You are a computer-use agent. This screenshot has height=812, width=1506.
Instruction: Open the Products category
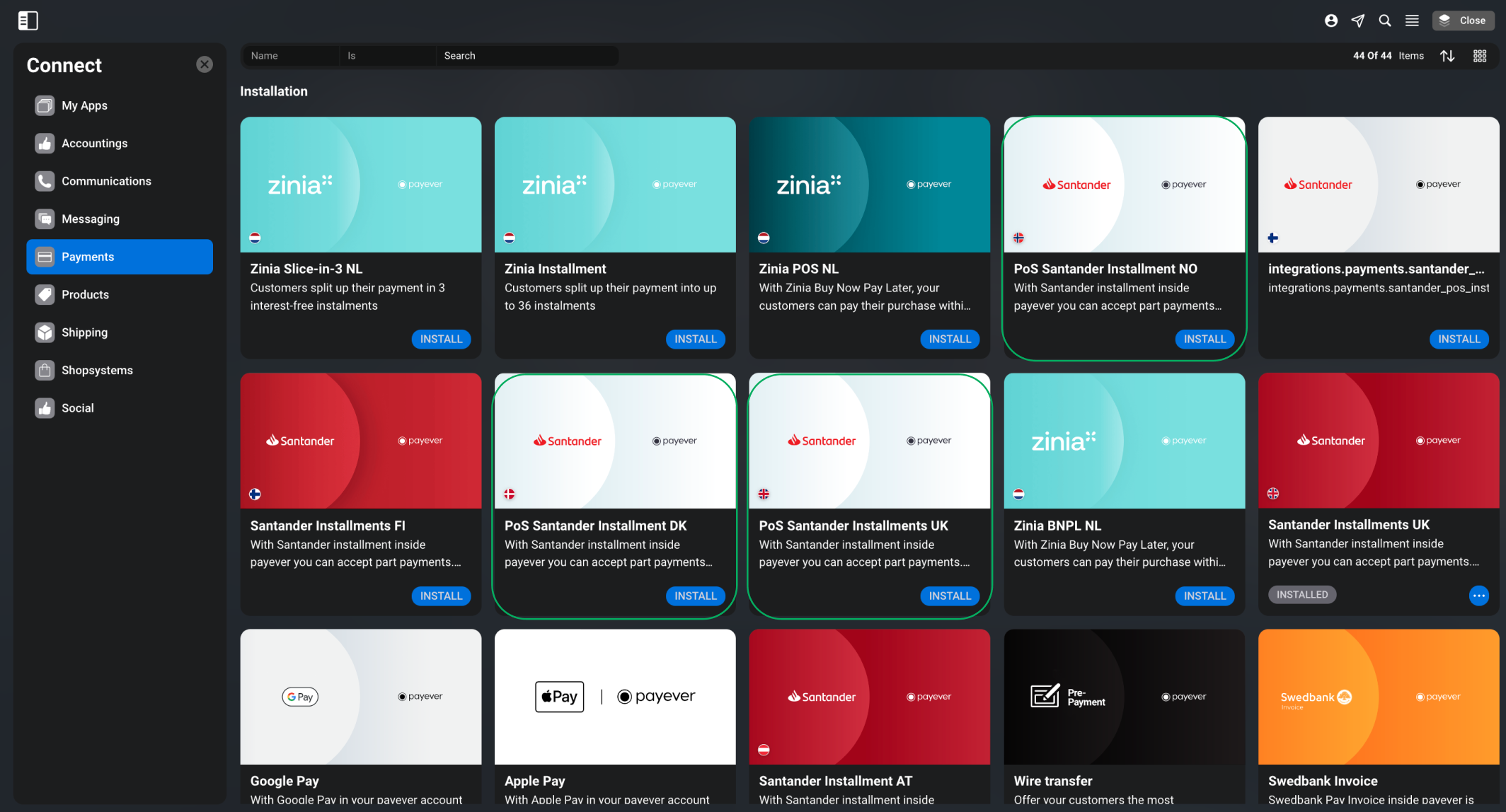point(120,295)
